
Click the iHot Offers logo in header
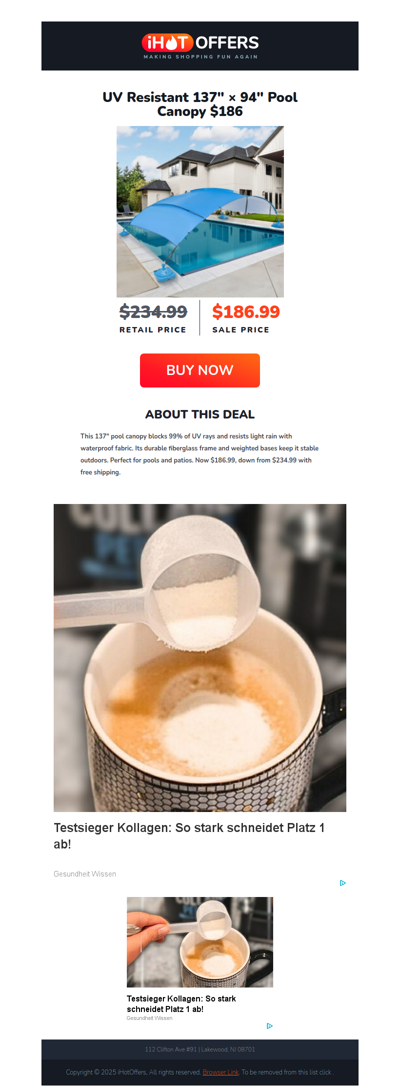(200, 46)
